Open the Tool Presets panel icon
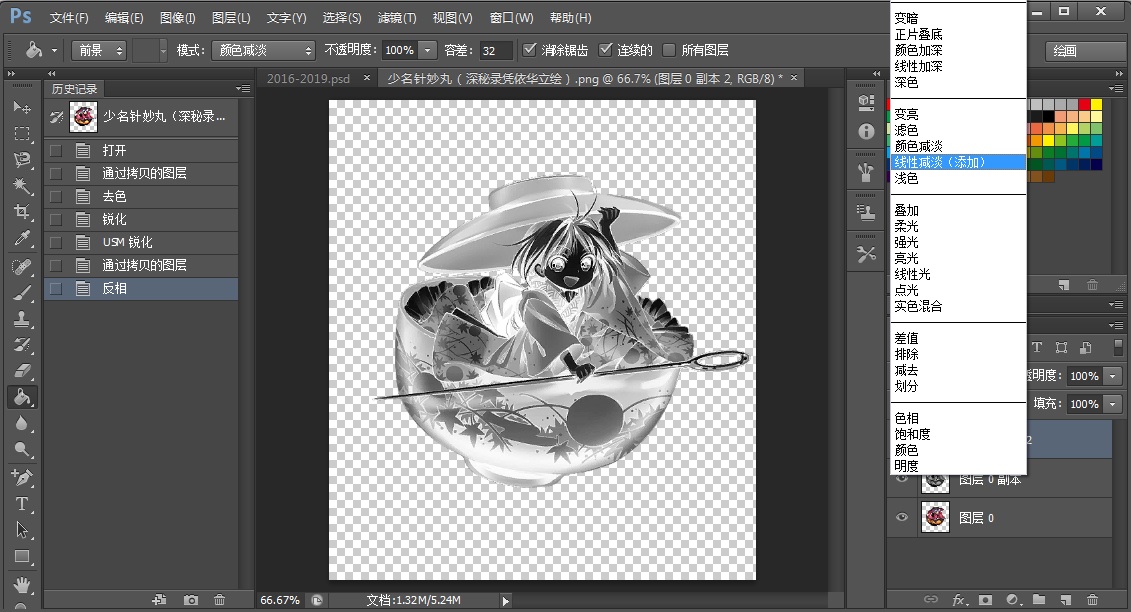 point(866,254)
